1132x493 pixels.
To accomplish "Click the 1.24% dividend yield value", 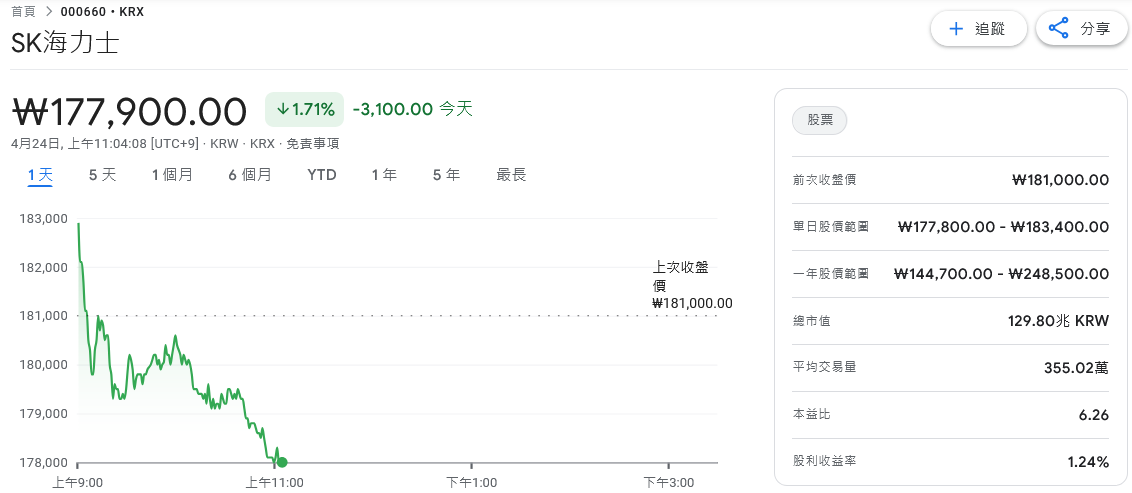I will (1089, 461).
